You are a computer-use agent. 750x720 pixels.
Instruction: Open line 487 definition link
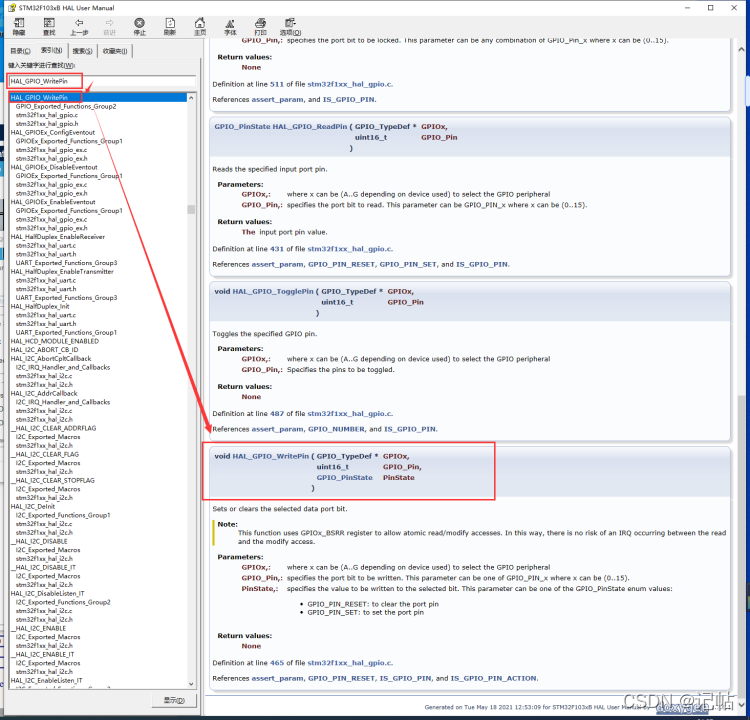coord(276,414)
